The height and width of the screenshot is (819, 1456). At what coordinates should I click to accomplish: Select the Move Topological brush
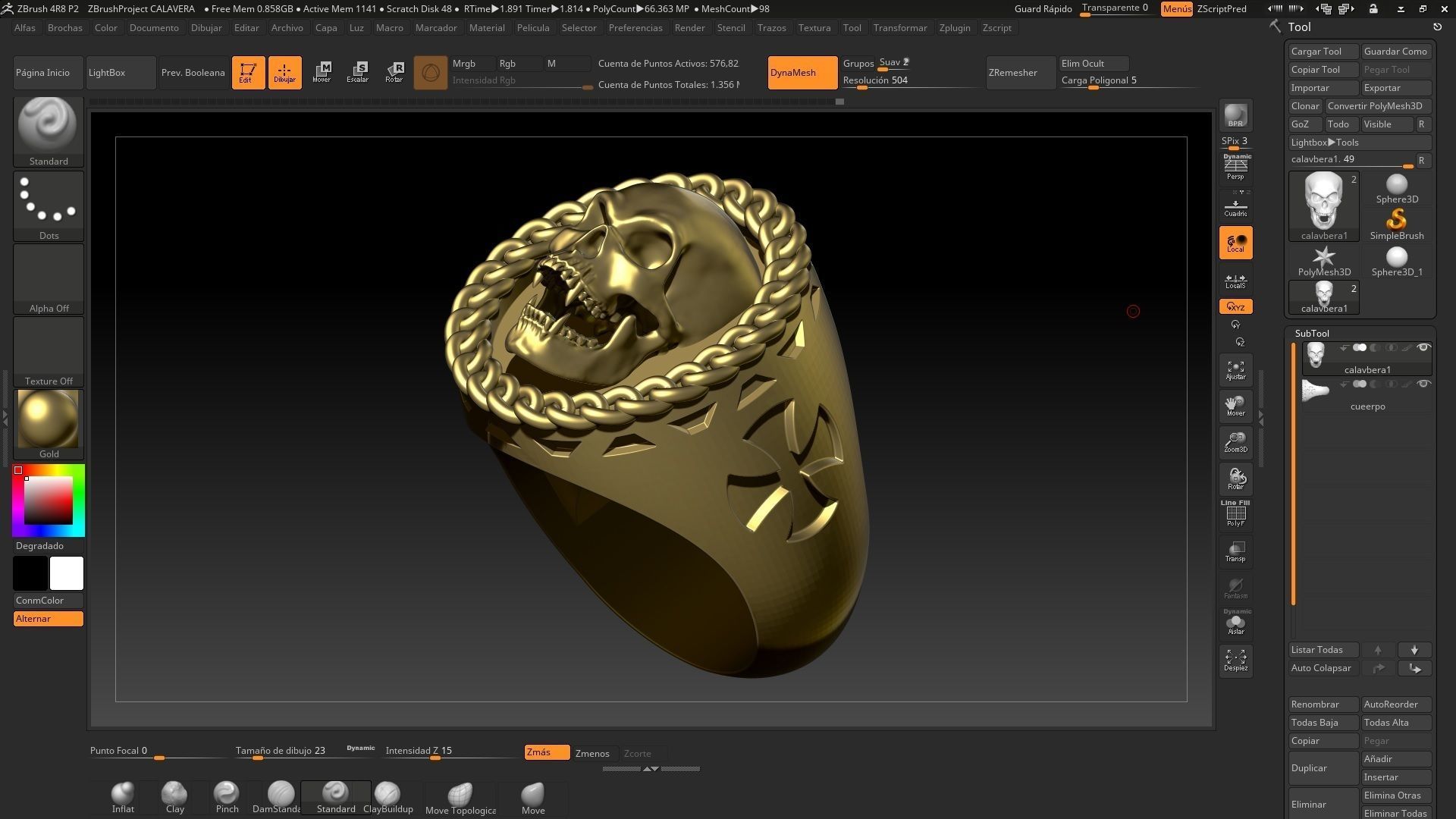(460, 799)
